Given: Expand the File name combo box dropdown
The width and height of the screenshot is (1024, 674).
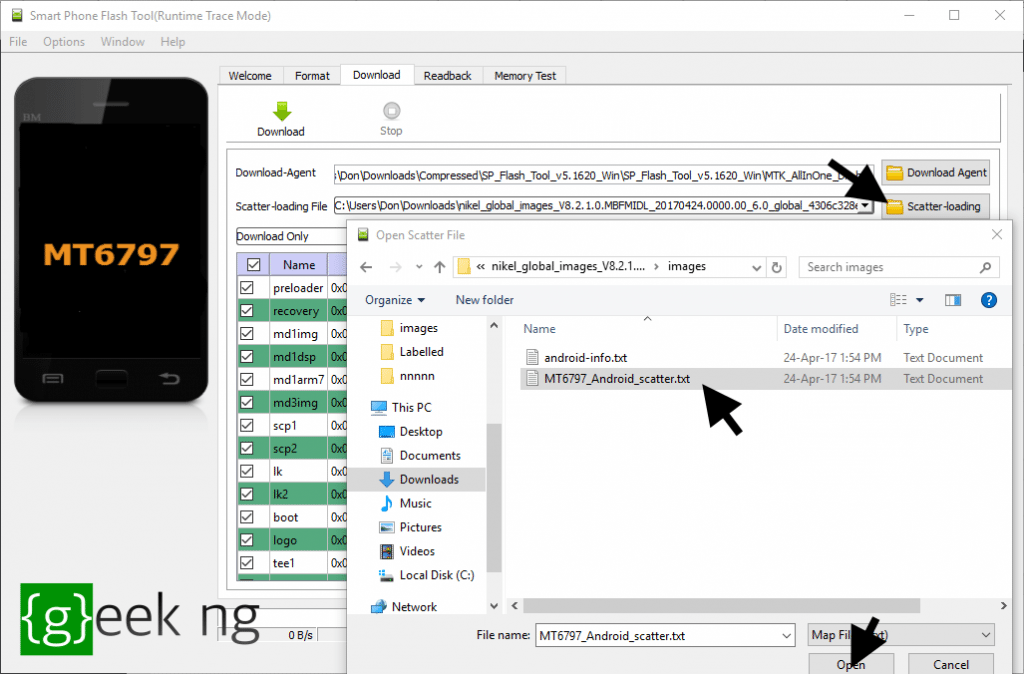Looking at the screenshot, I should click(x=786, y=635).
